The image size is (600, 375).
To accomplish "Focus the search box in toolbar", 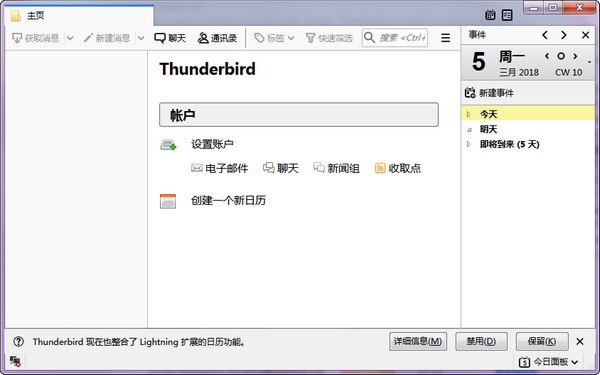I will click(395, 38).
